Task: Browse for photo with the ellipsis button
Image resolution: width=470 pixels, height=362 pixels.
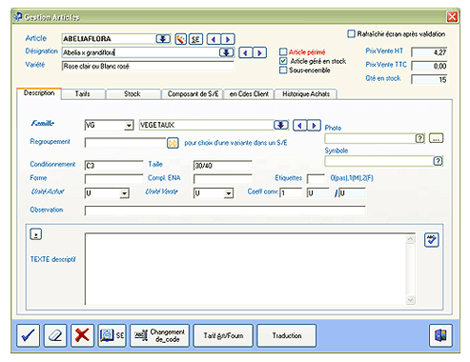Action: coord(436,138)
